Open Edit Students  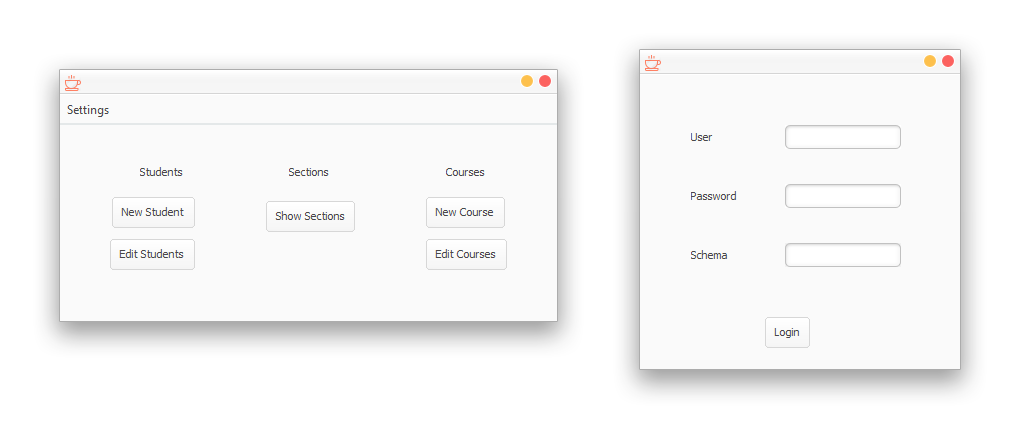pos(152,255)
